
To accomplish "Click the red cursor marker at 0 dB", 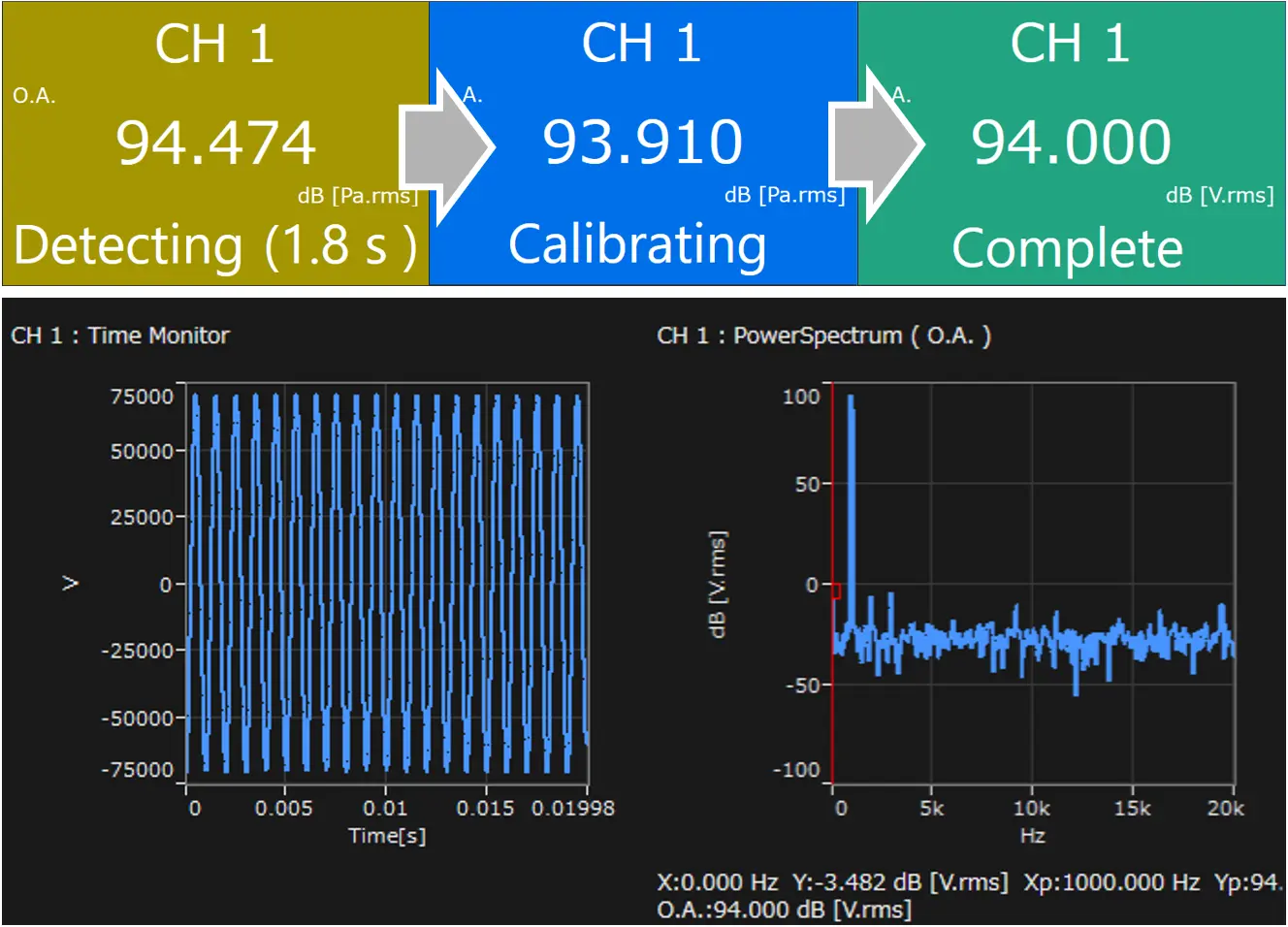I will coord(836,590).
